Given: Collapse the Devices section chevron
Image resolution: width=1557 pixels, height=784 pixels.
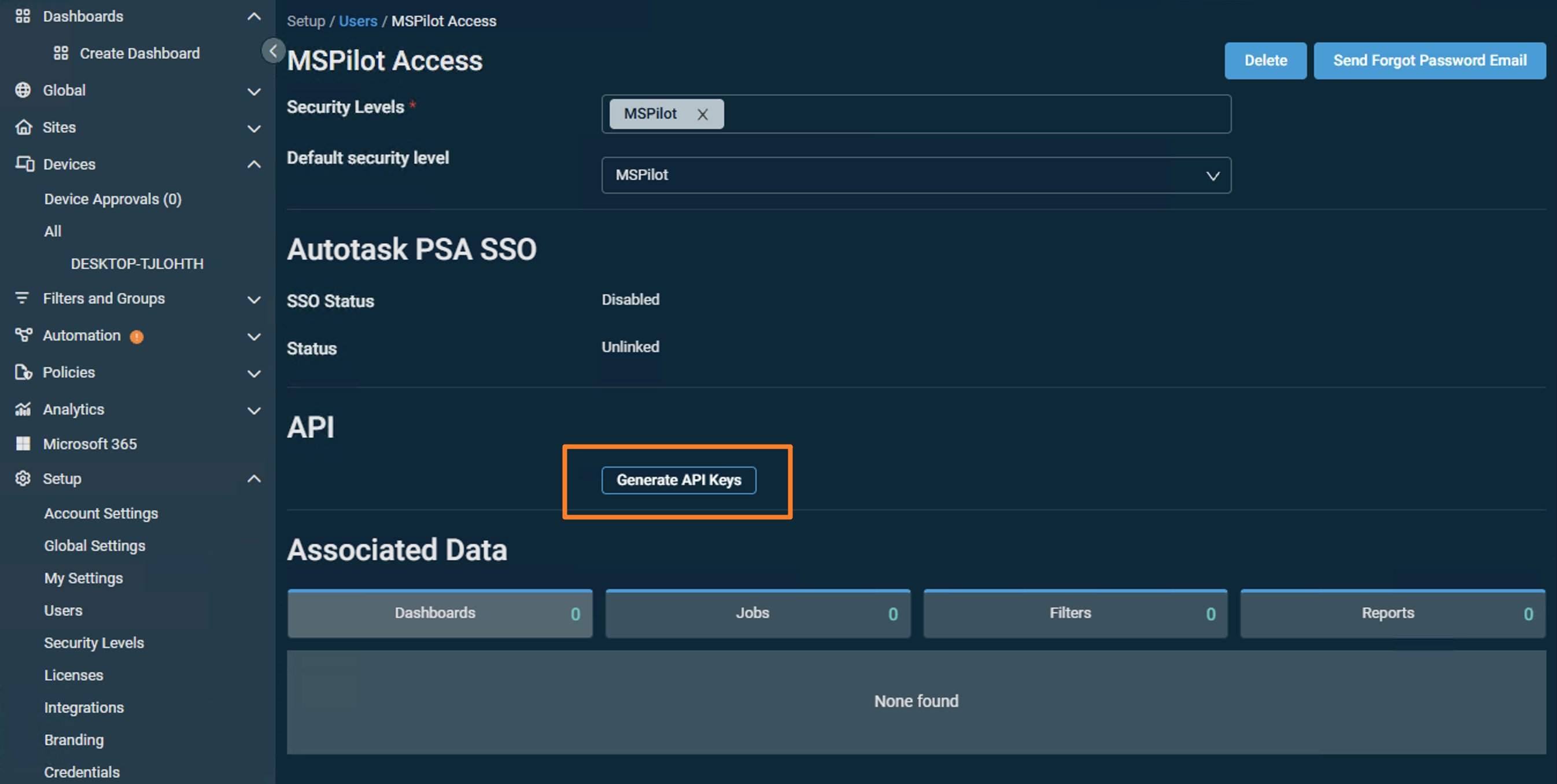Looking at the screenshot, I should 254,164.
